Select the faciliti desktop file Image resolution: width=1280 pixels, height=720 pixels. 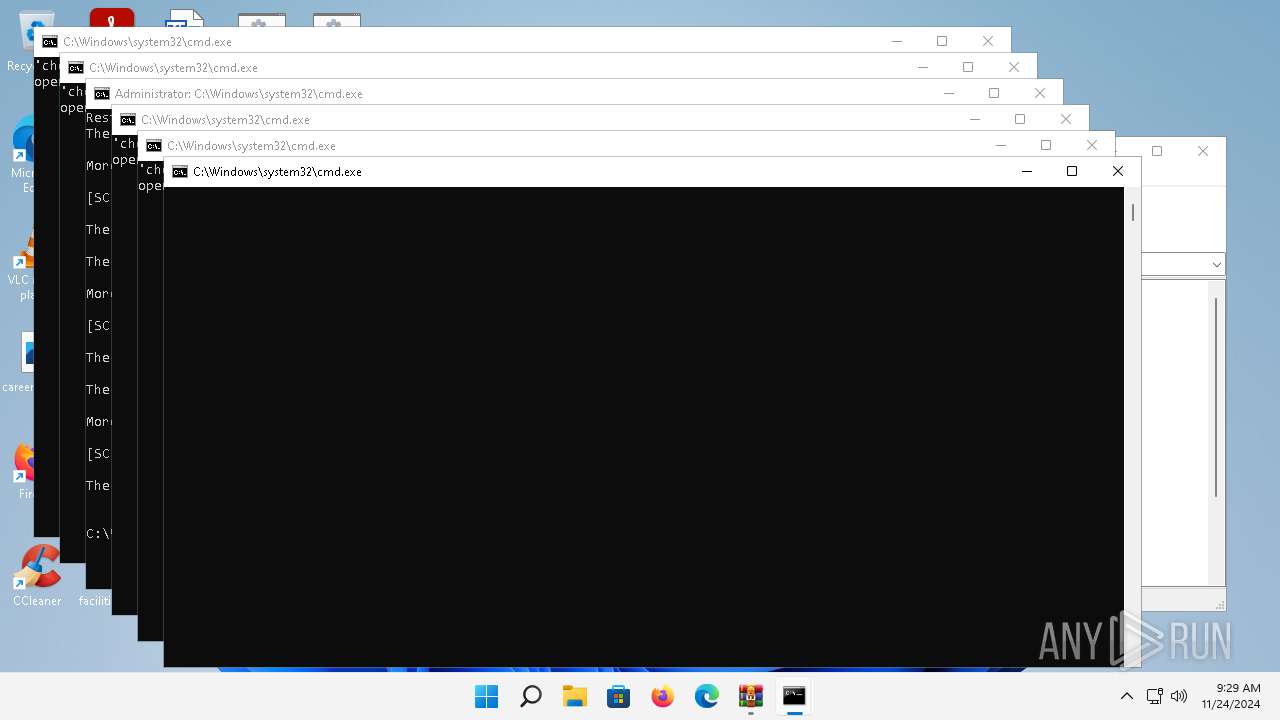pos(94,601)
